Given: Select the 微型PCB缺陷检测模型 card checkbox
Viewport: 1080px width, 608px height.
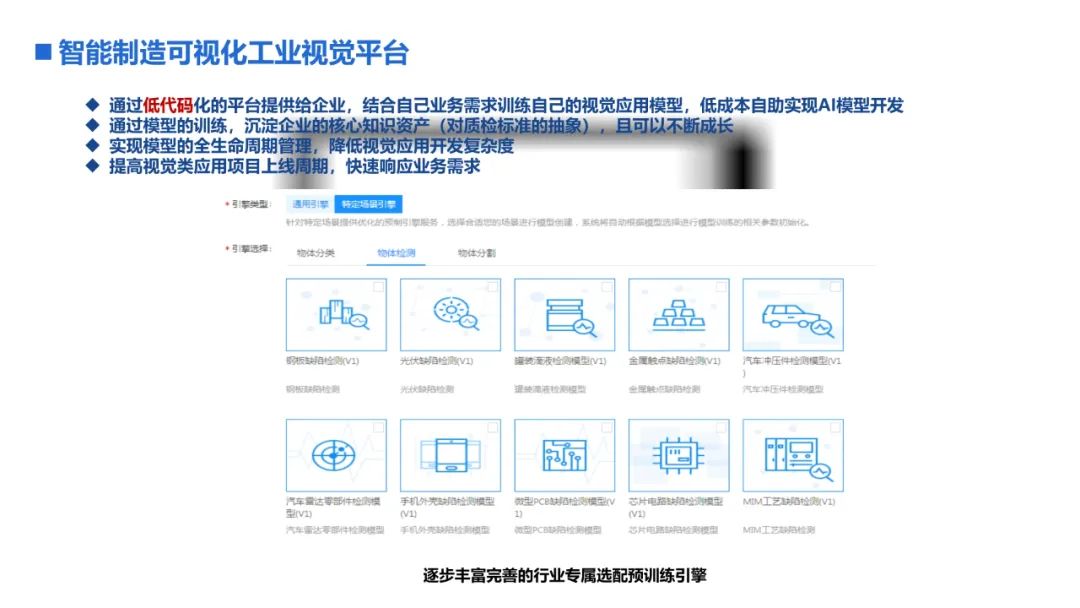Looking at the screenshot, I should tap(607, 428).
